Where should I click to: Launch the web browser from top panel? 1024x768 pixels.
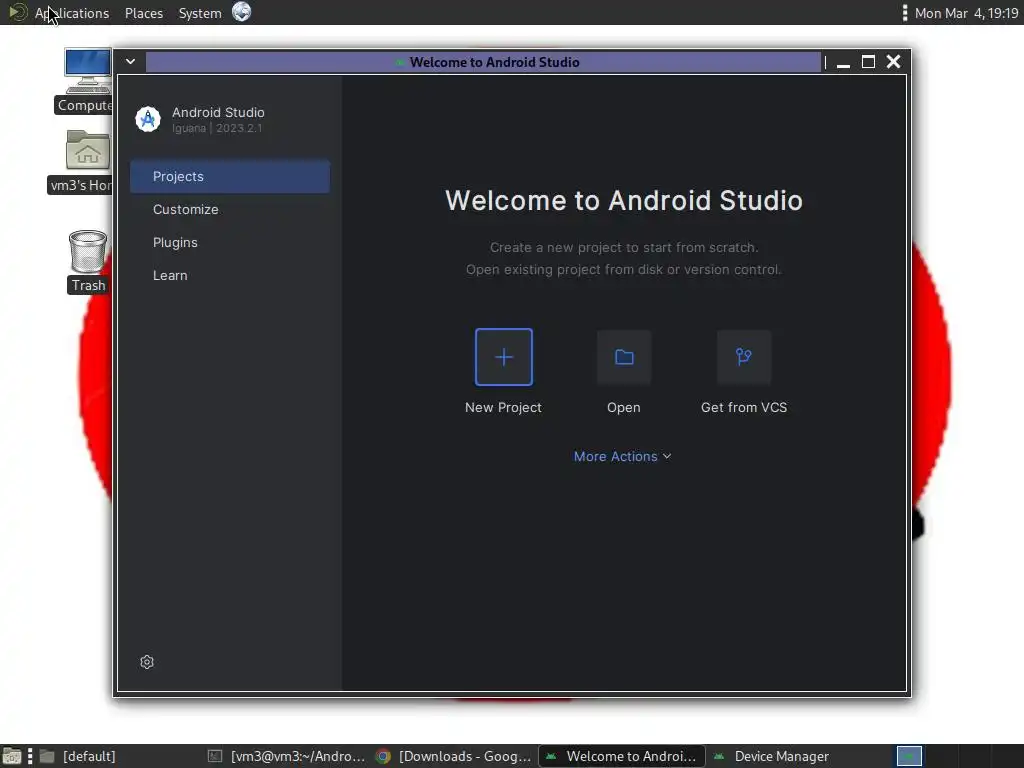pos(242,12)
